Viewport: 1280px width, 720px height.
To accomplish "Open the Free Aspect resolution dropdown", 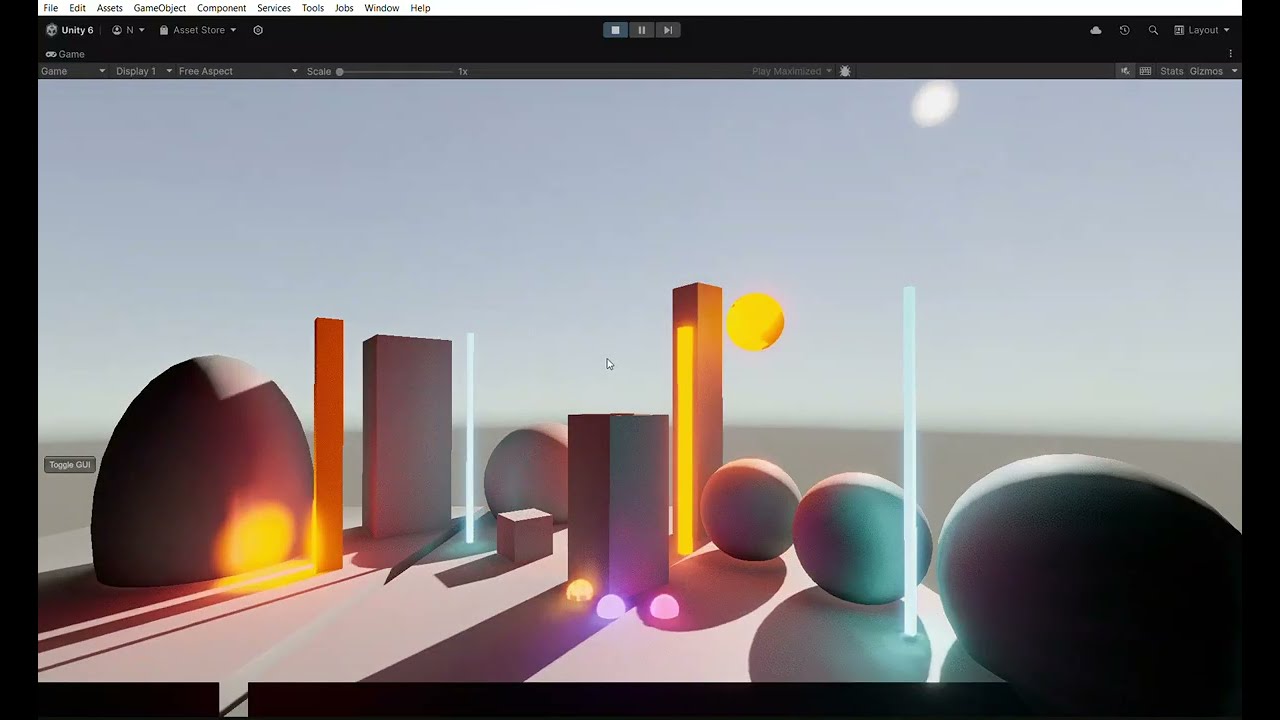I will pos(238,71).
